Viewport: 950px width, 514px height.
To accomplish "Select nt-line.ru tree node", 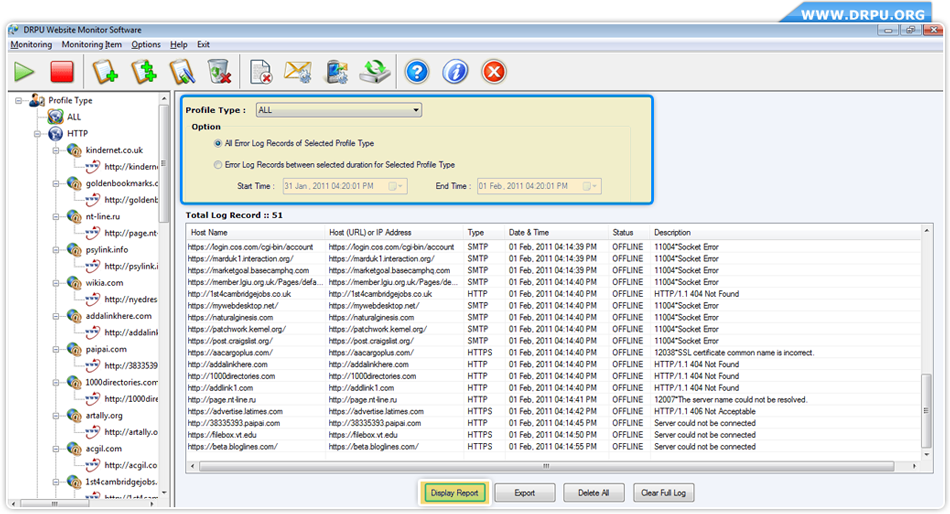I will tap(102, 216).
